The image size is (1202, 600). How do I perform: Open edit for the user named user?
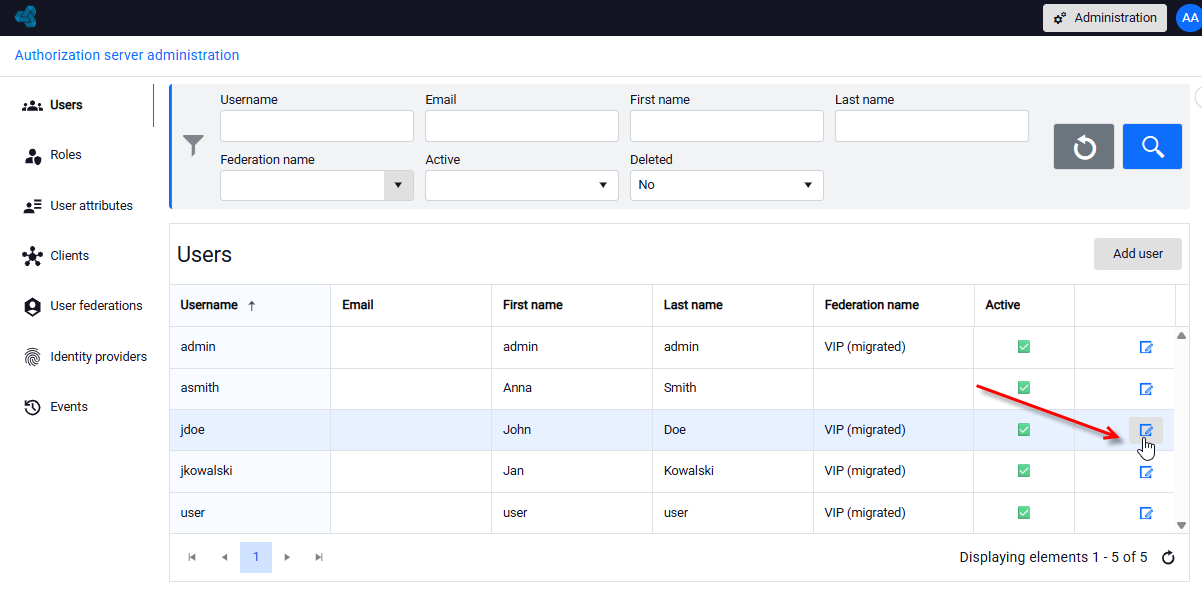(x=1146, y=513)
